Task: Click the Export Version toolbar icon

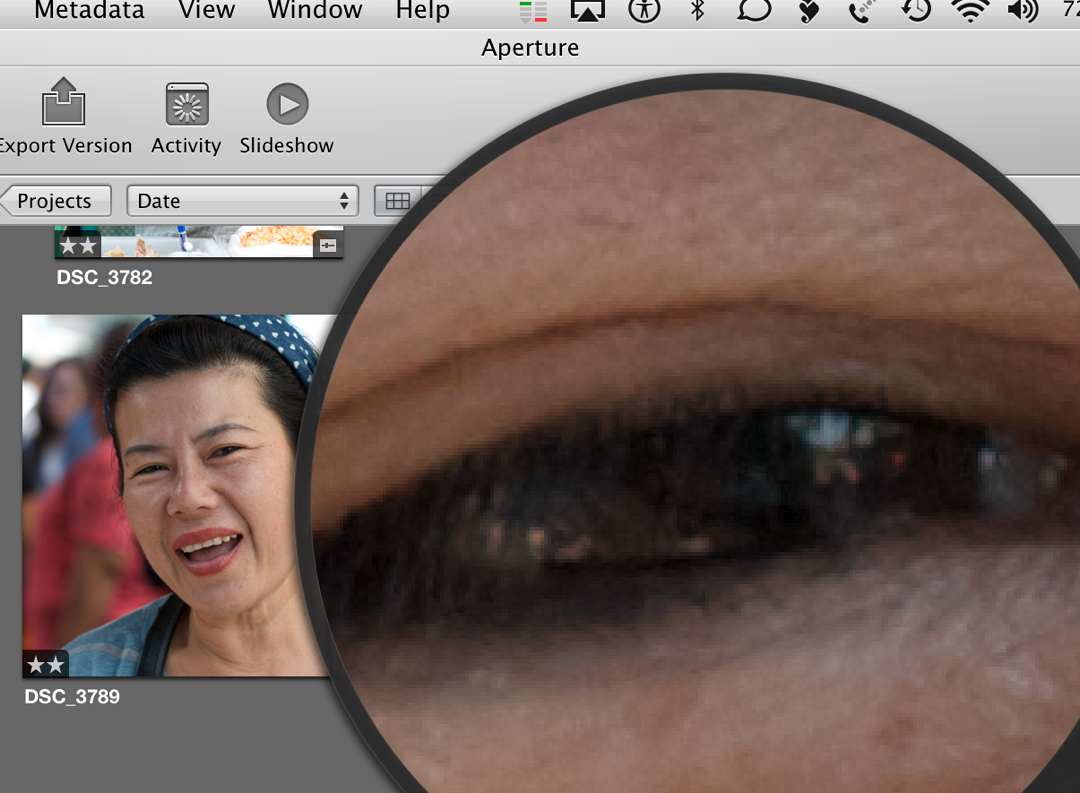Action: pos(63,101)
